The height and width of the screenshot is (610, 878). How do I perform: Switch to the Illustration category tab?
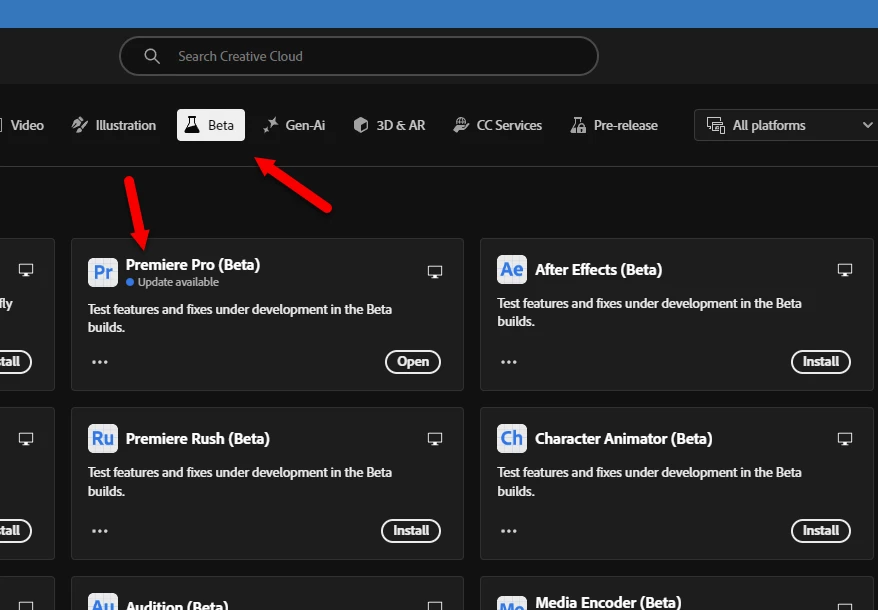pos(114,125)
